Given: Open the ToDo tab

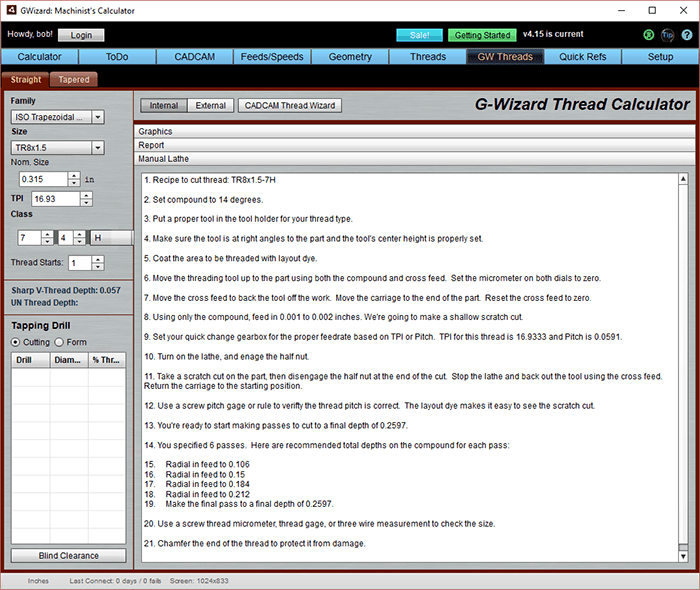Looking at the screenshot, I should [x=117, y=57].
